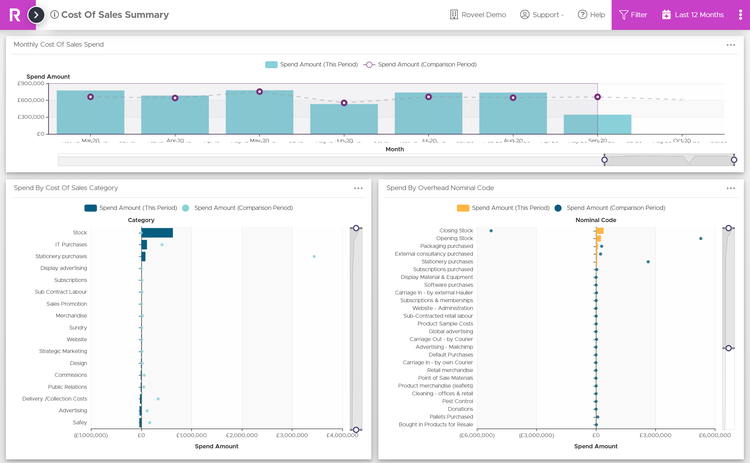750x463 pixels.
Task: Click the Help link
Action: [591, 15]
